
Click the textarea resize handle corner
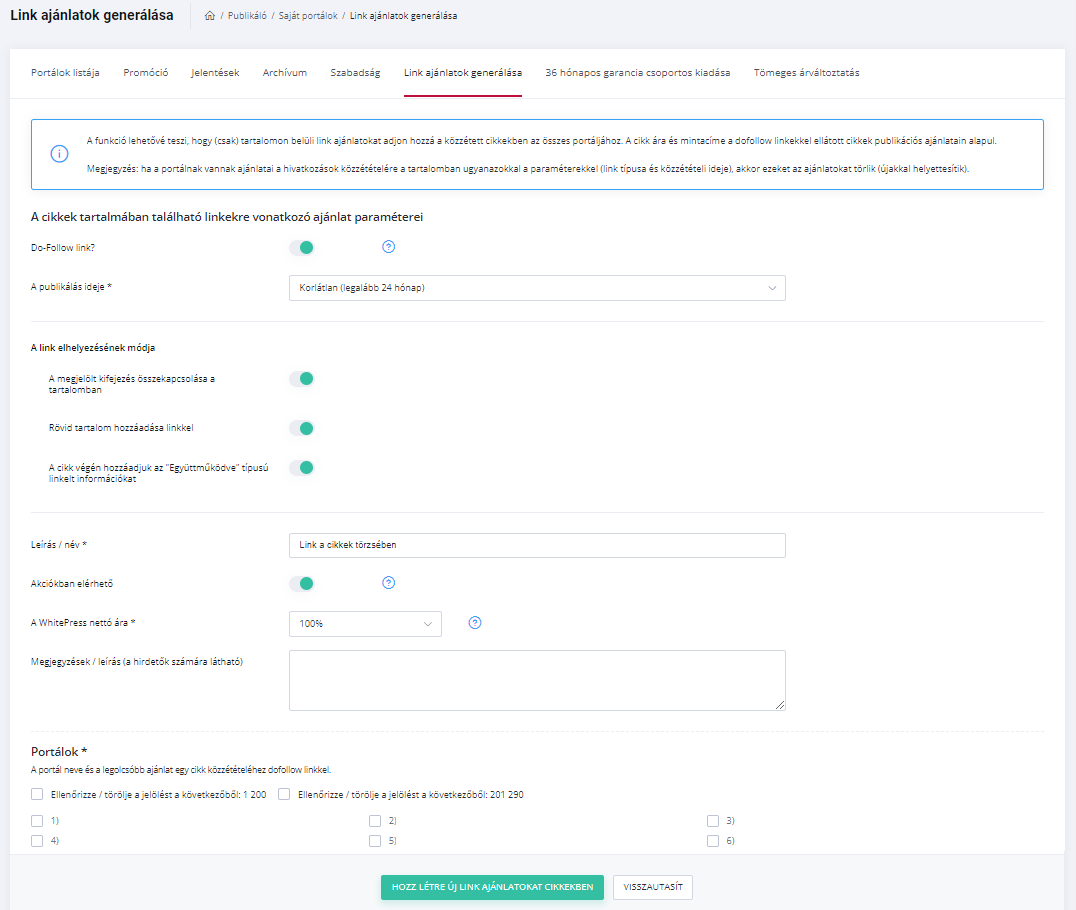coord(780,705)
